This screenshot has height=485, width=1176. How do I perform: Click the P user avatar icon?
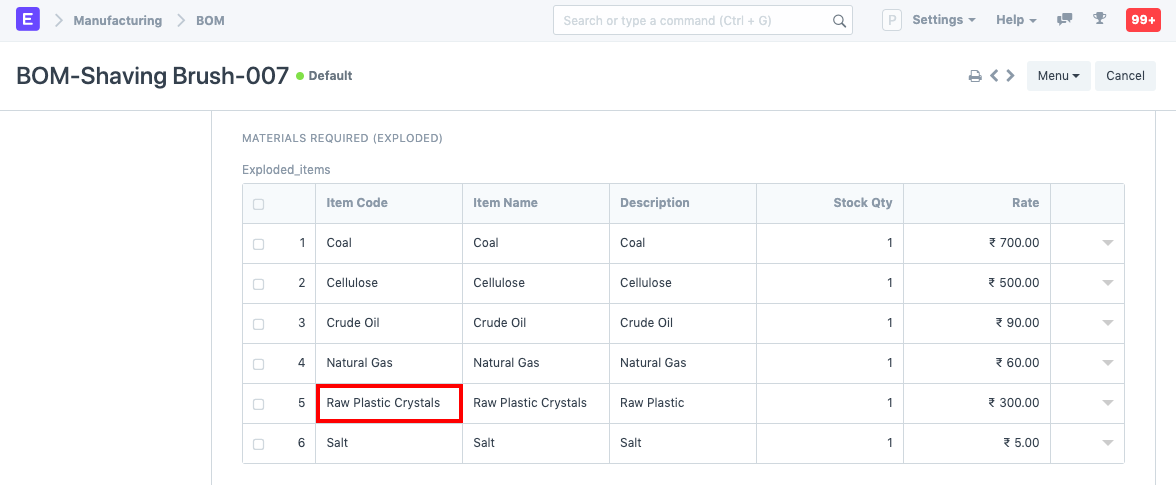(x=891, y=20)
